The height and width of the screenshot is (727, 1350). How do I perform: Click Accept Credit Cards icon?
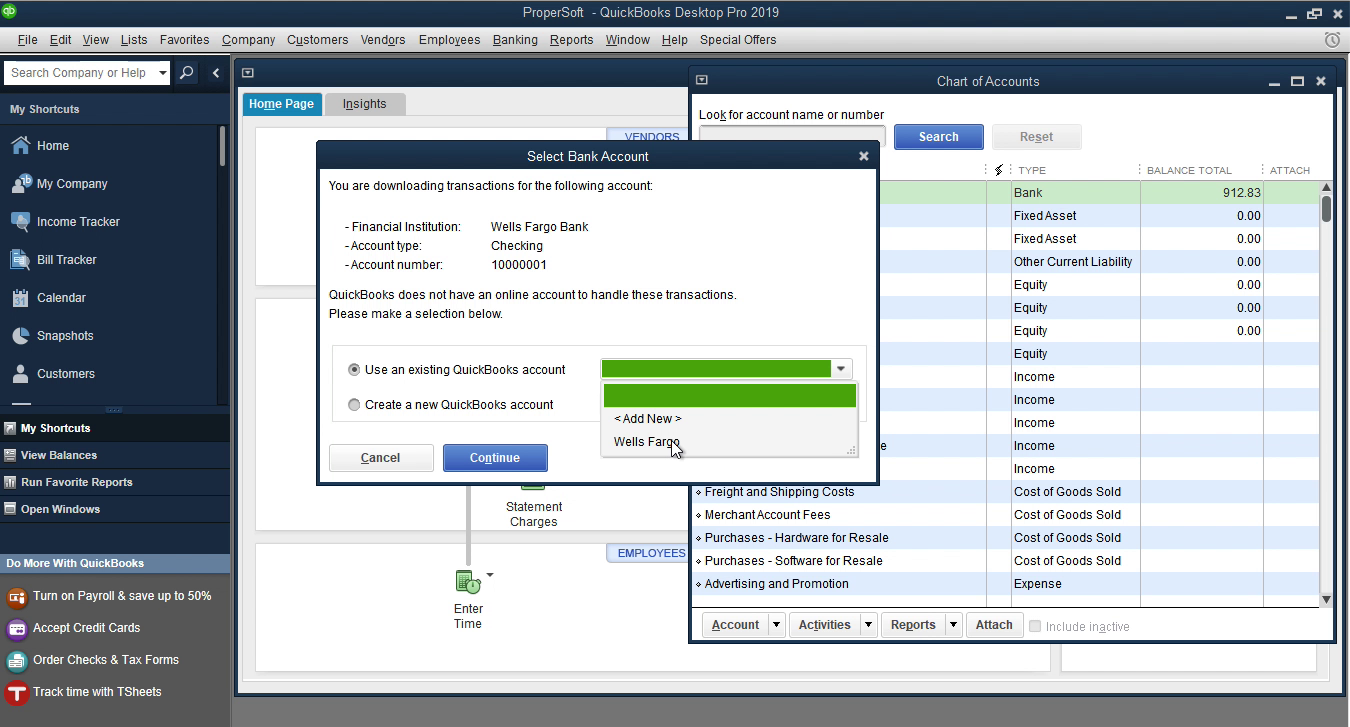click(17, 629)
